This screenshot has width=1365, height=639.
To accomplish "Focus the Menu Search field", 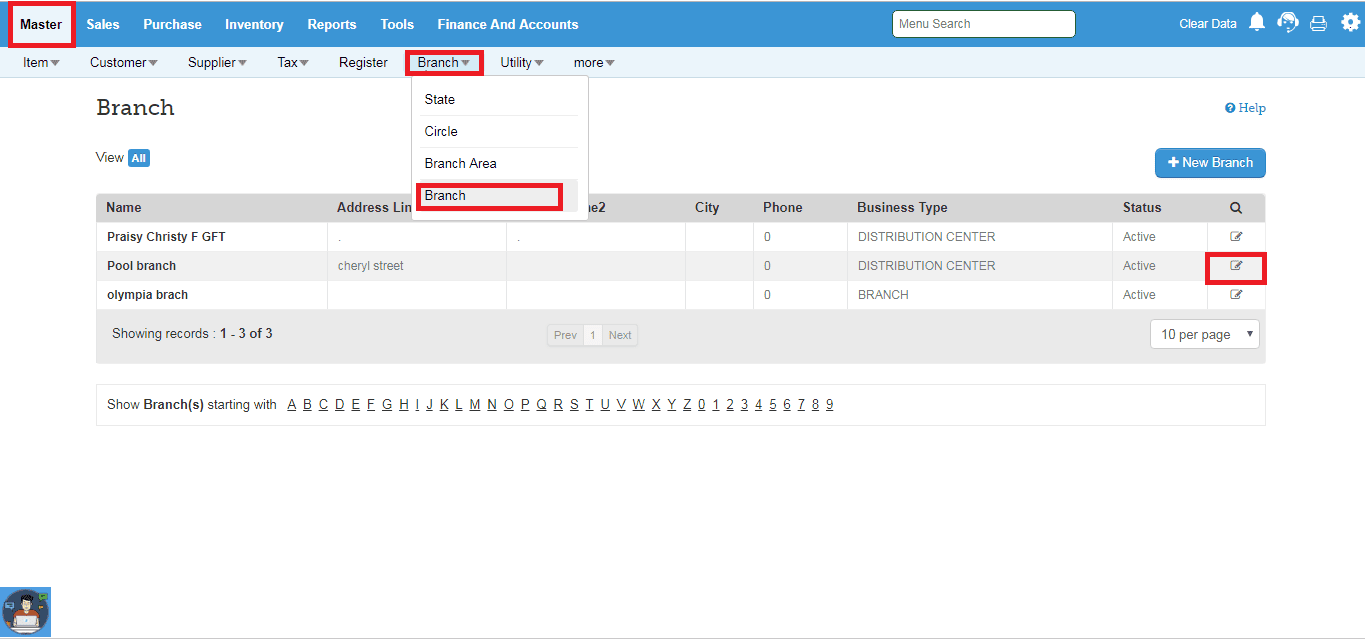I will [984, 24].
